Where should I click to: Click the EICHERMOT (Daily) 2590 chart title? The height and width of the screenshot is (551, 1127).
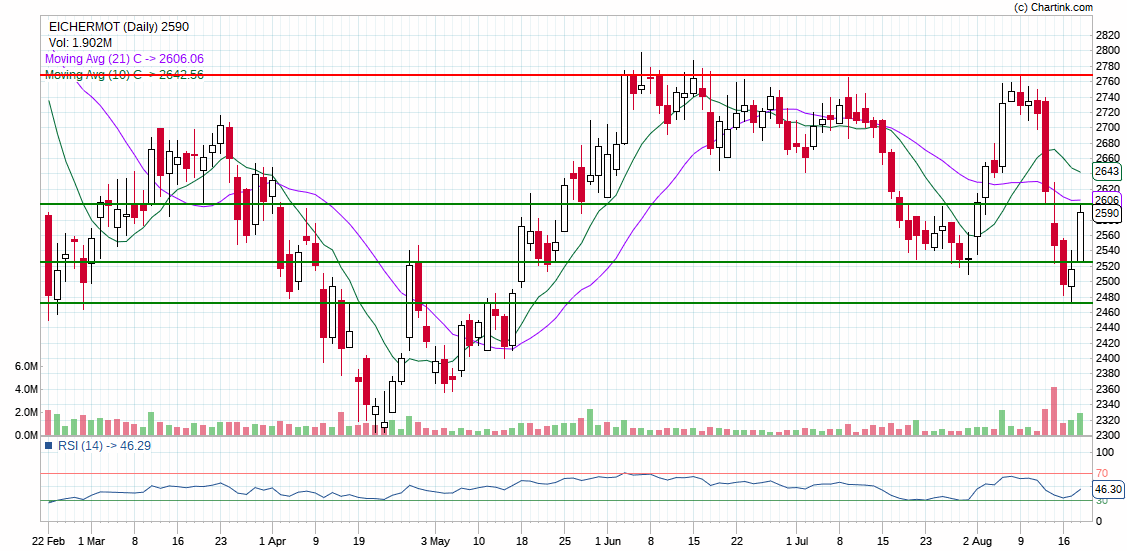[x=119, y=27]
